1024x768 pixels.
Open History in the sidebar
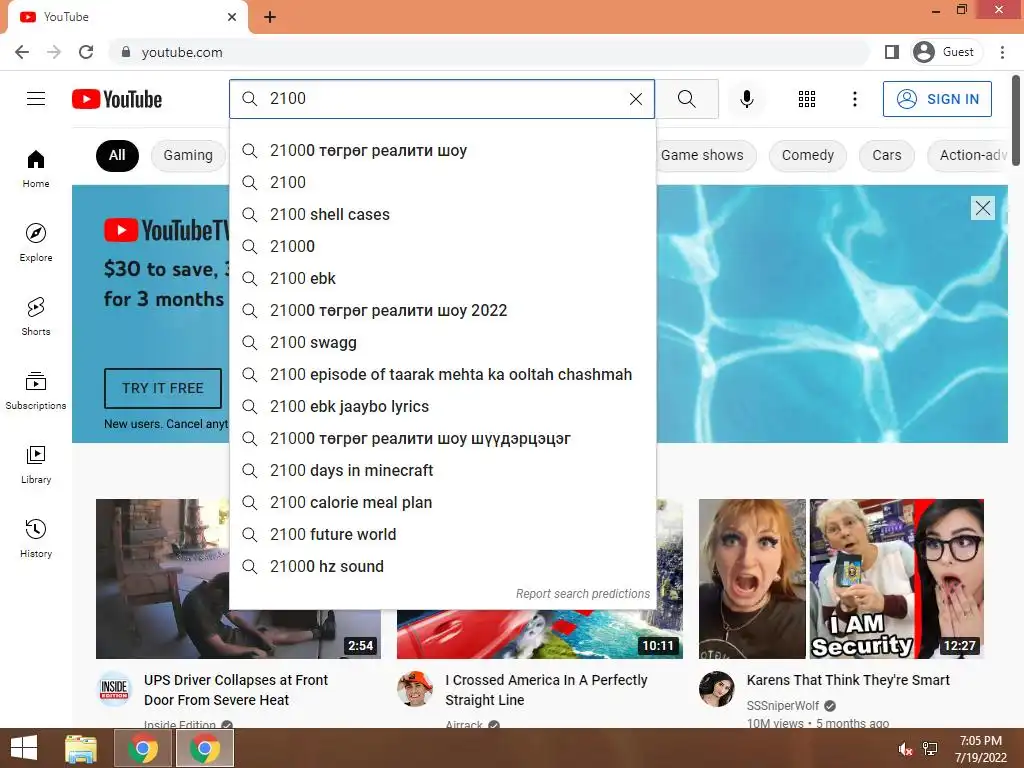pos(36,538)
